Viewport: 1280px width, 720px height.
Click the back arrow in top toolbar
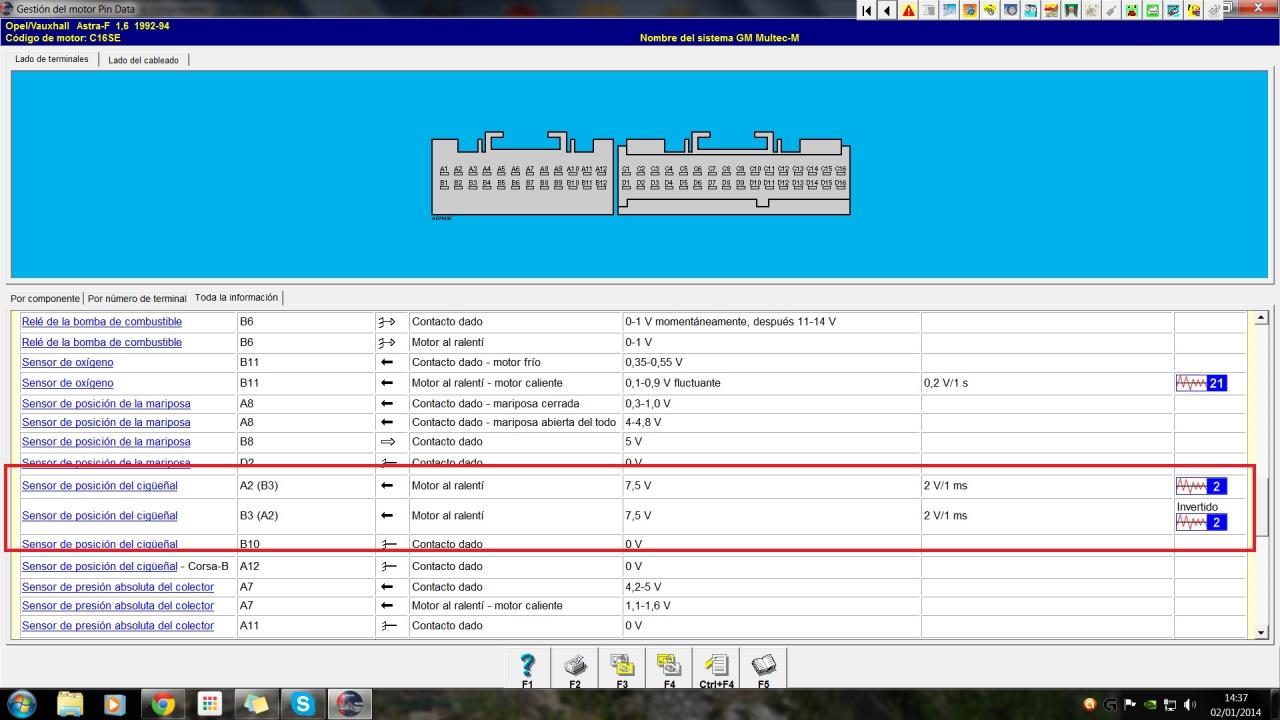(887, 10)
